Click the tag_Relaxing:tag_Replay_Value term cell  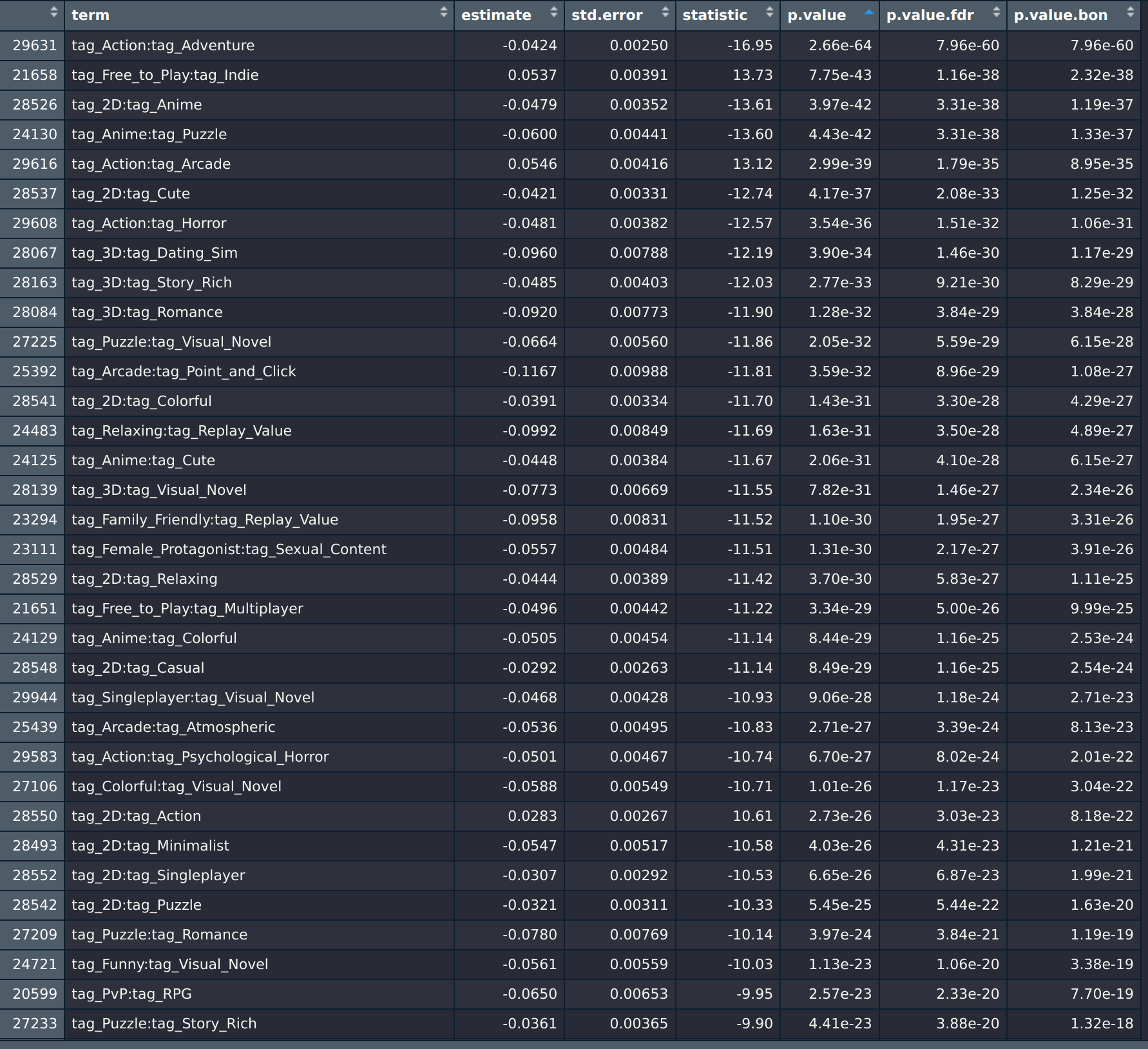pyautogui.click(x=182, y=431)
